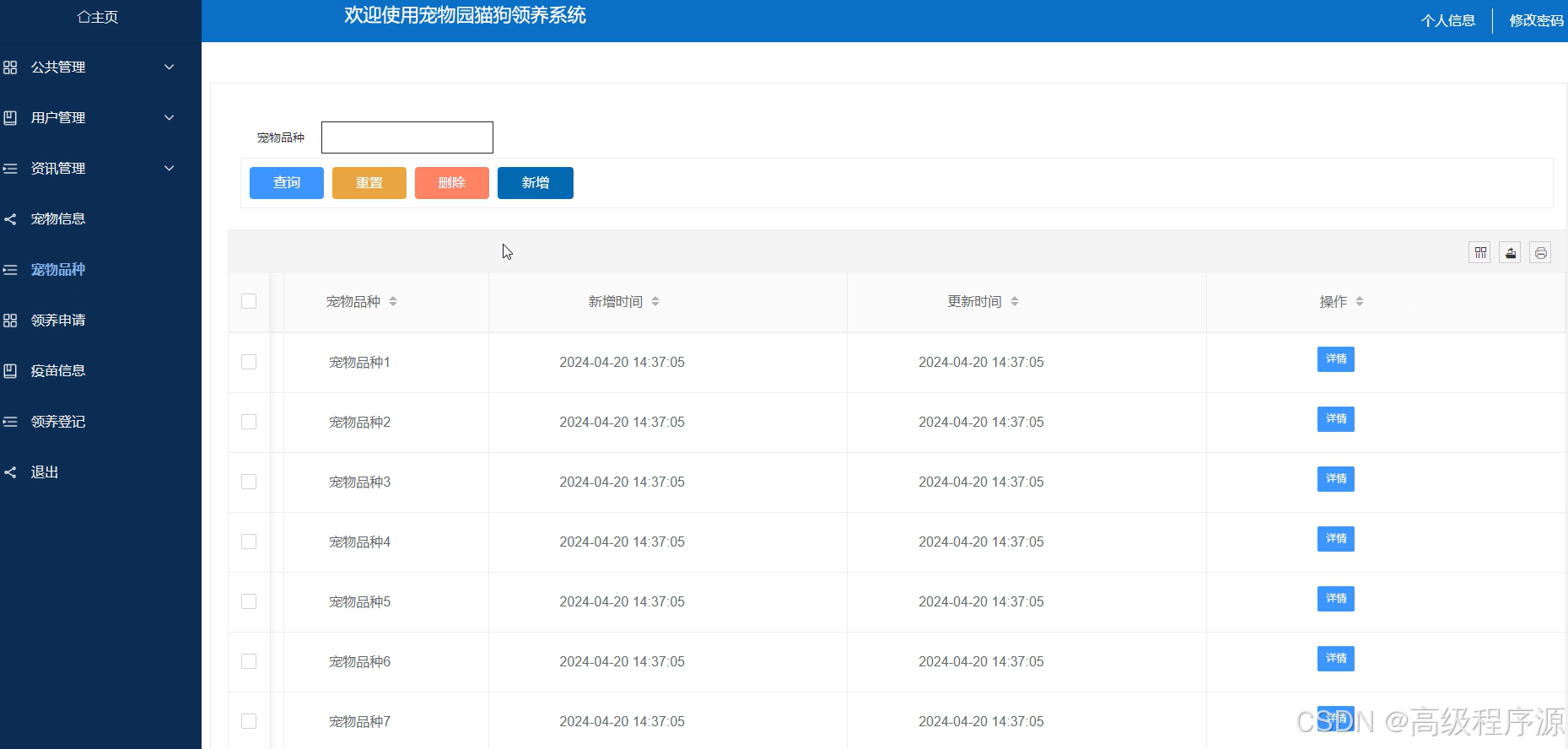Click the 公共管理 grid icon in sidebar
Screen dimensions: 1568x749
[10, 67]
